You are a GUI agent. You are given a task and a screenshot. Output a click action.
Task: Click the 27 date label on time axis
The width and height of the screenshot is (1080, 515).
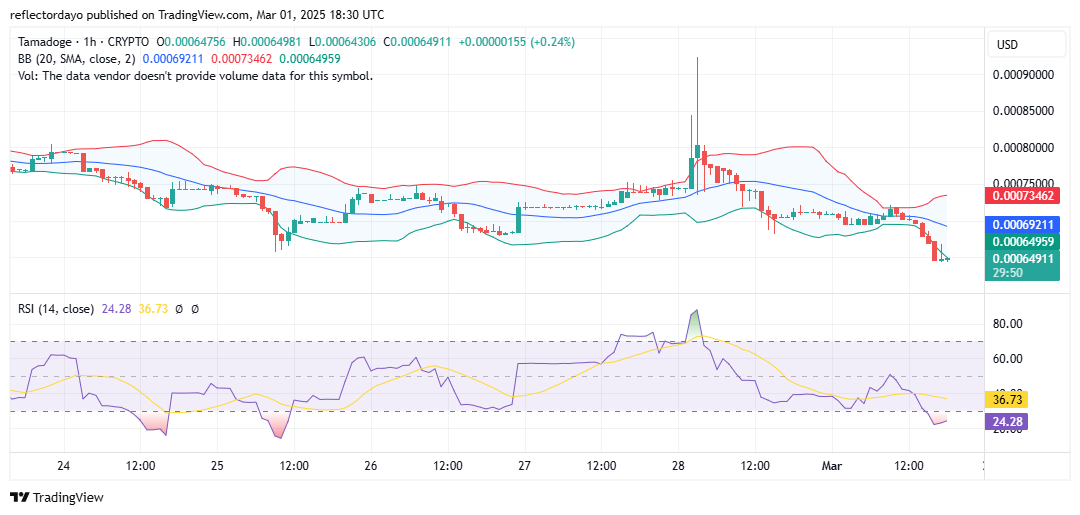(524, 466)
